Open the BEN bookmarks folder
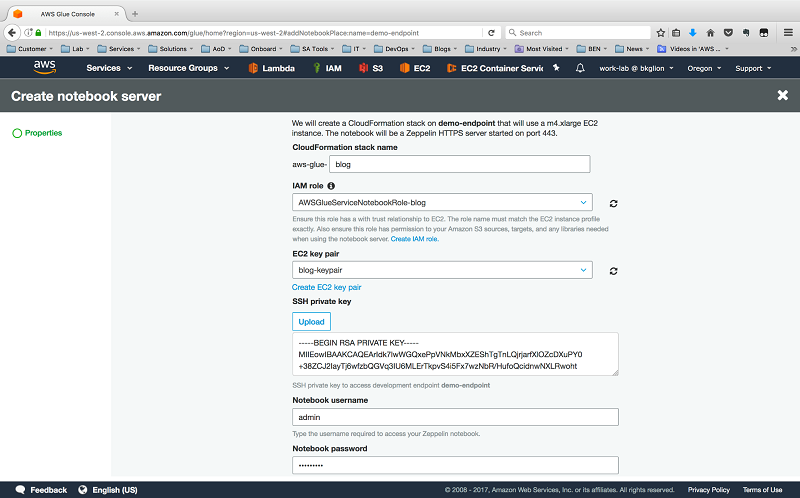Screen dimensions: 800x498 [591, 49]
